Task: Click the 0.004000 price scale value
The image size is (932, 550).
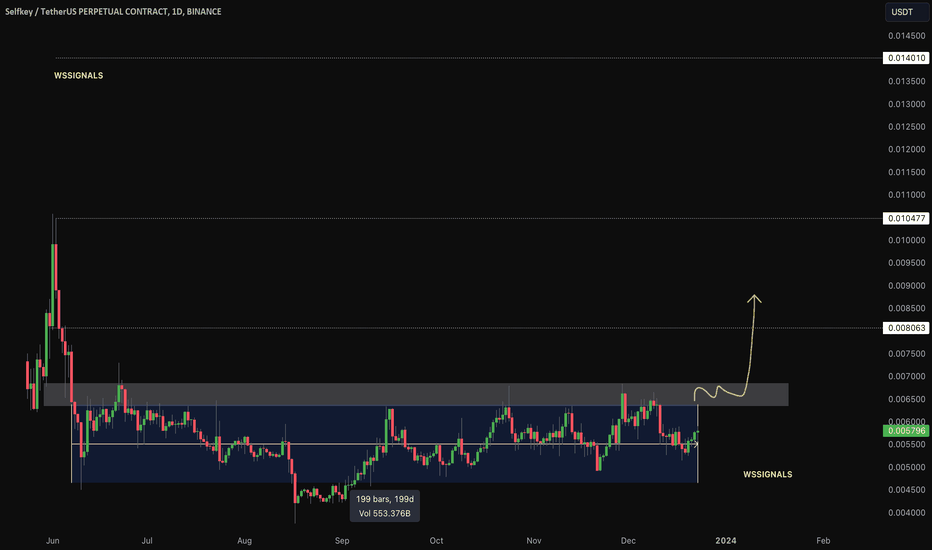Action: coord(906,513)
